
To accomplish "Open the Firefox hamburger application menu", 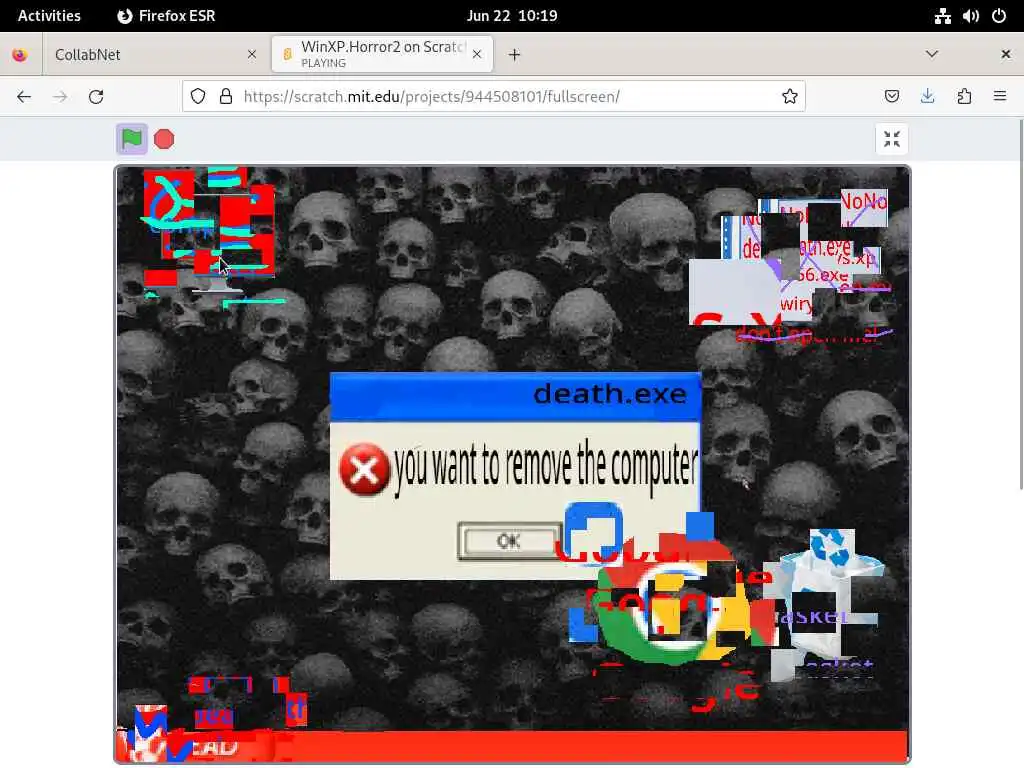I will 1000,97.
